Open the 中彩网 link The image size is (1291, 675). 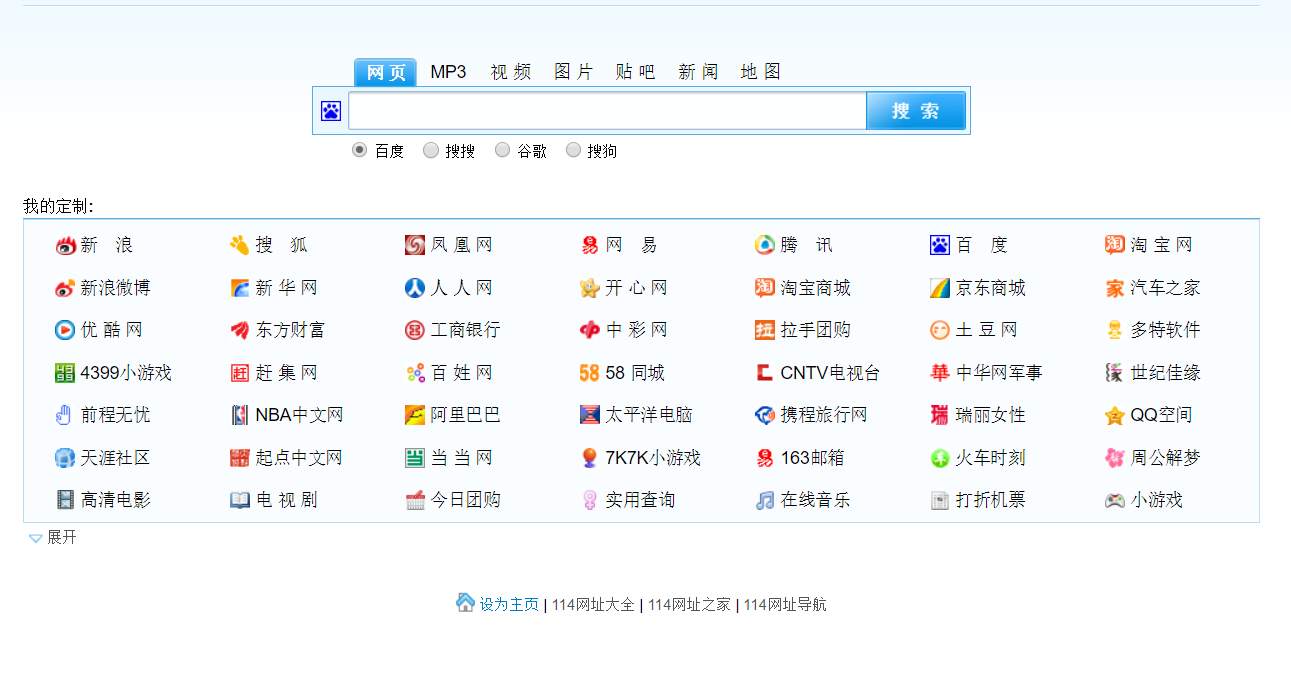coord(636,330)
